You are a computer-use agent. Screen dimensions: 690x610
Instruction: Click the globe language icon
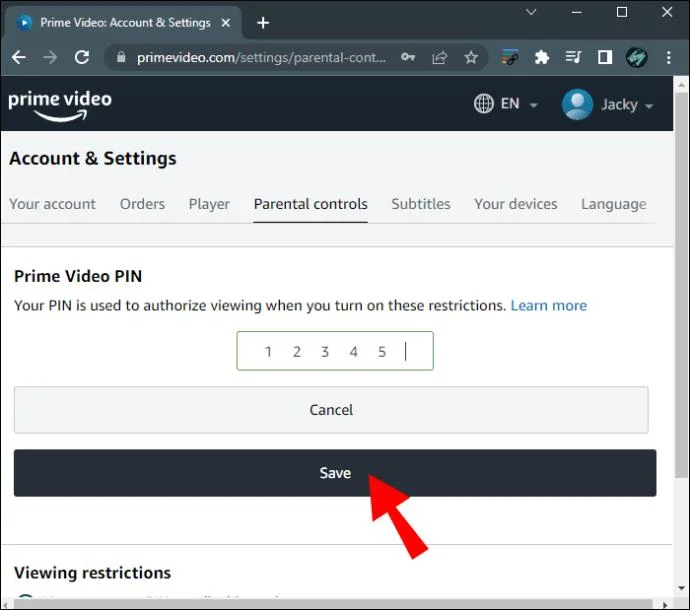point(483,104)
